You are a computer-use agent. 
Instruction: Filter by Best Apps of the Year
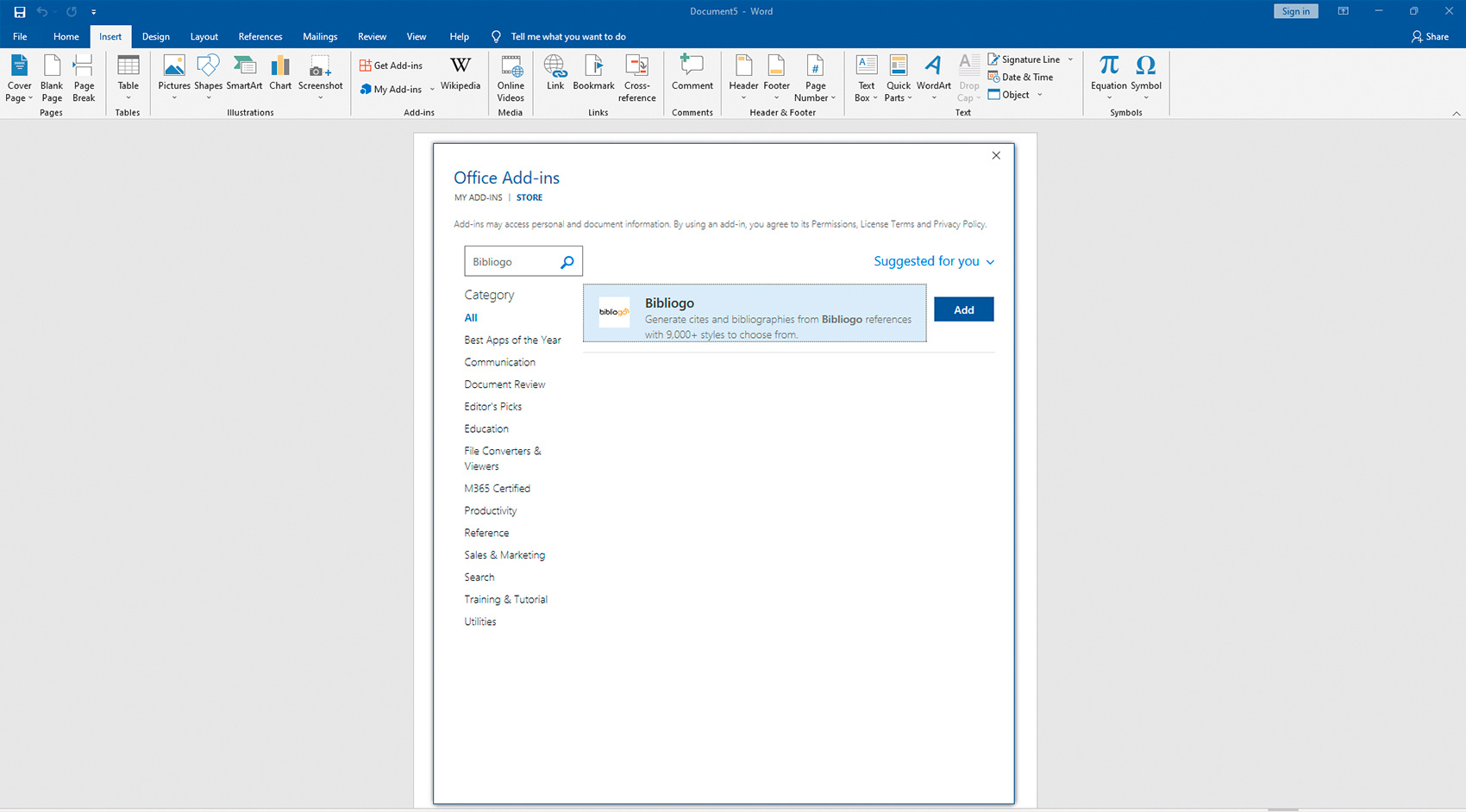coord(512,340)
